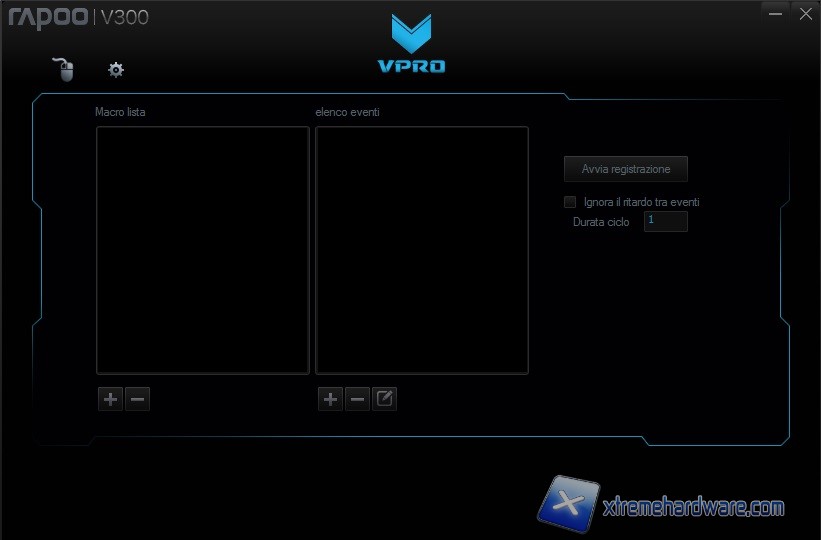Screen dimensions: 821x540
Task: Open the gear settings icon
Action: (x=116, y=70)
